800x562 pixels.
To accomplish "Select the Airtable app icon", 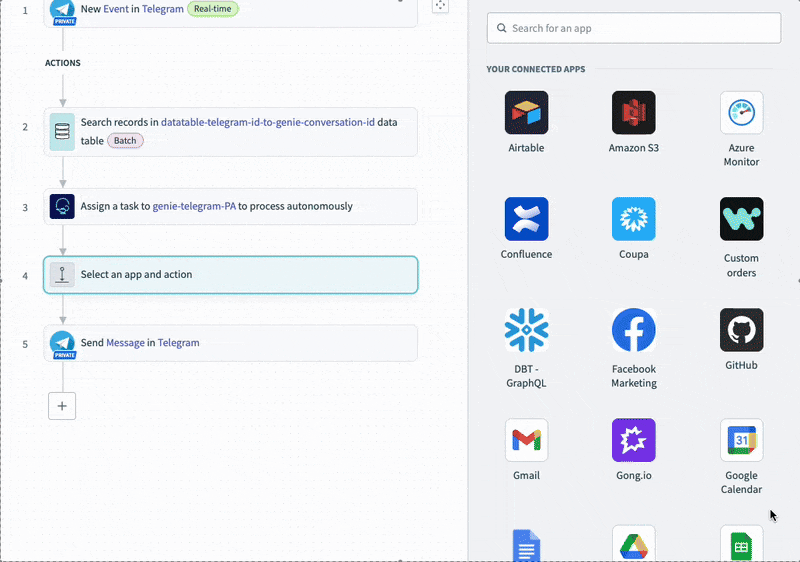I will pyautogui.click(x=526, y=112).
